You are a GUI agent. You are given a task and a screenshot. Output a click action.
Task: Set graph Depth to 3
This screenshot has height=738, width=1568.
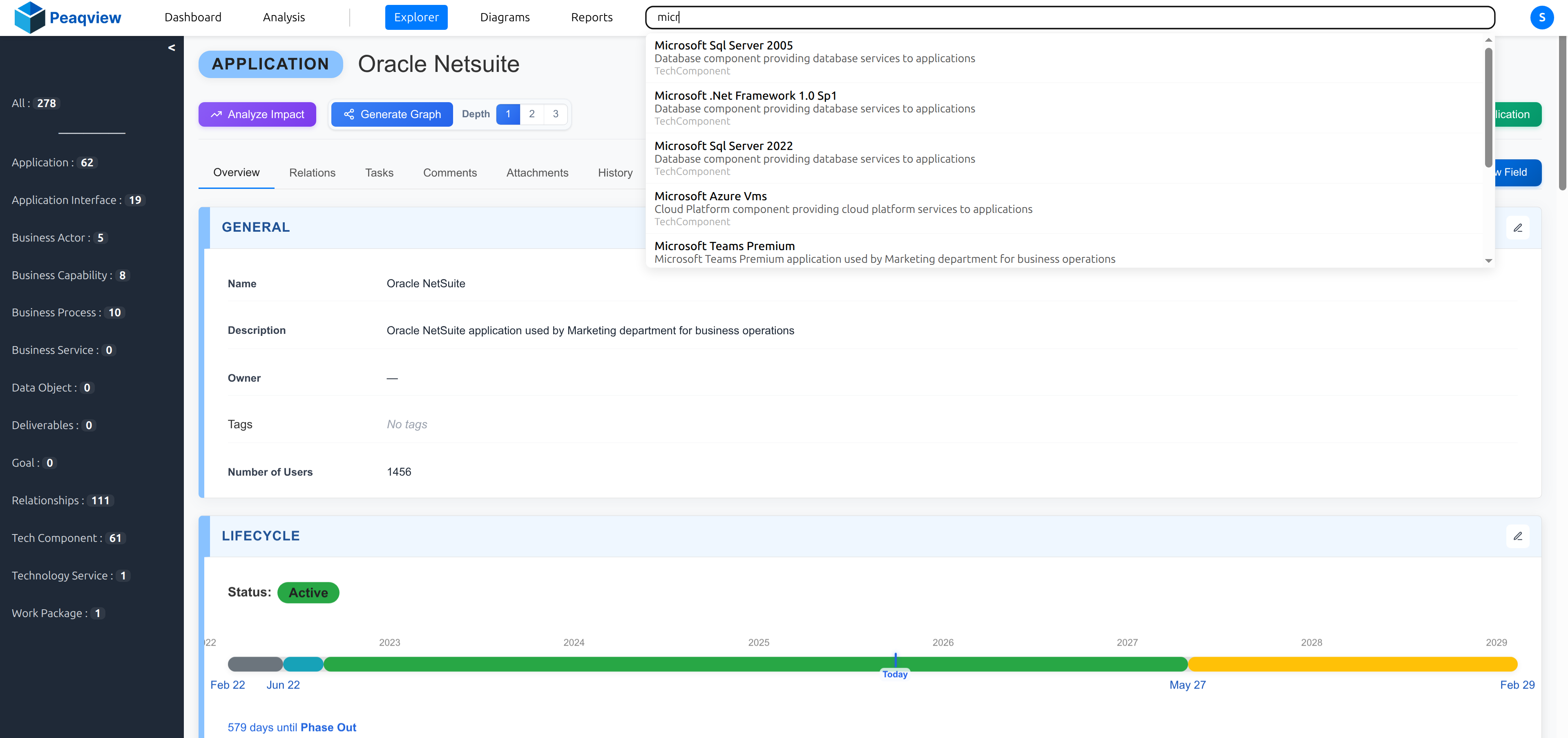pyautogui.click(x=555, y=114)
